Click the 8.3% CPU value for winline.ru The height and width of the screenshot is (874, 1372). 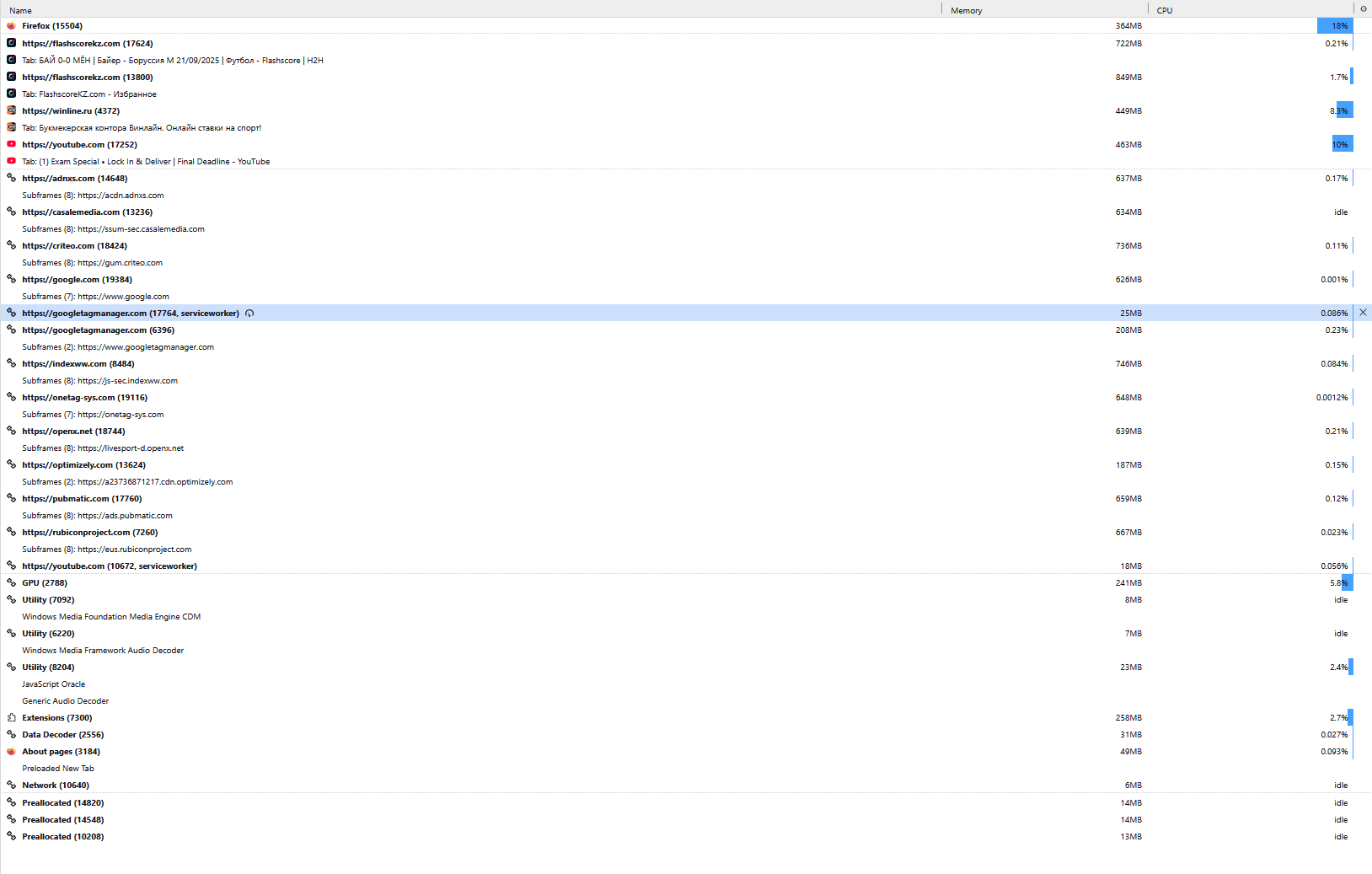tap(1339, 110)
